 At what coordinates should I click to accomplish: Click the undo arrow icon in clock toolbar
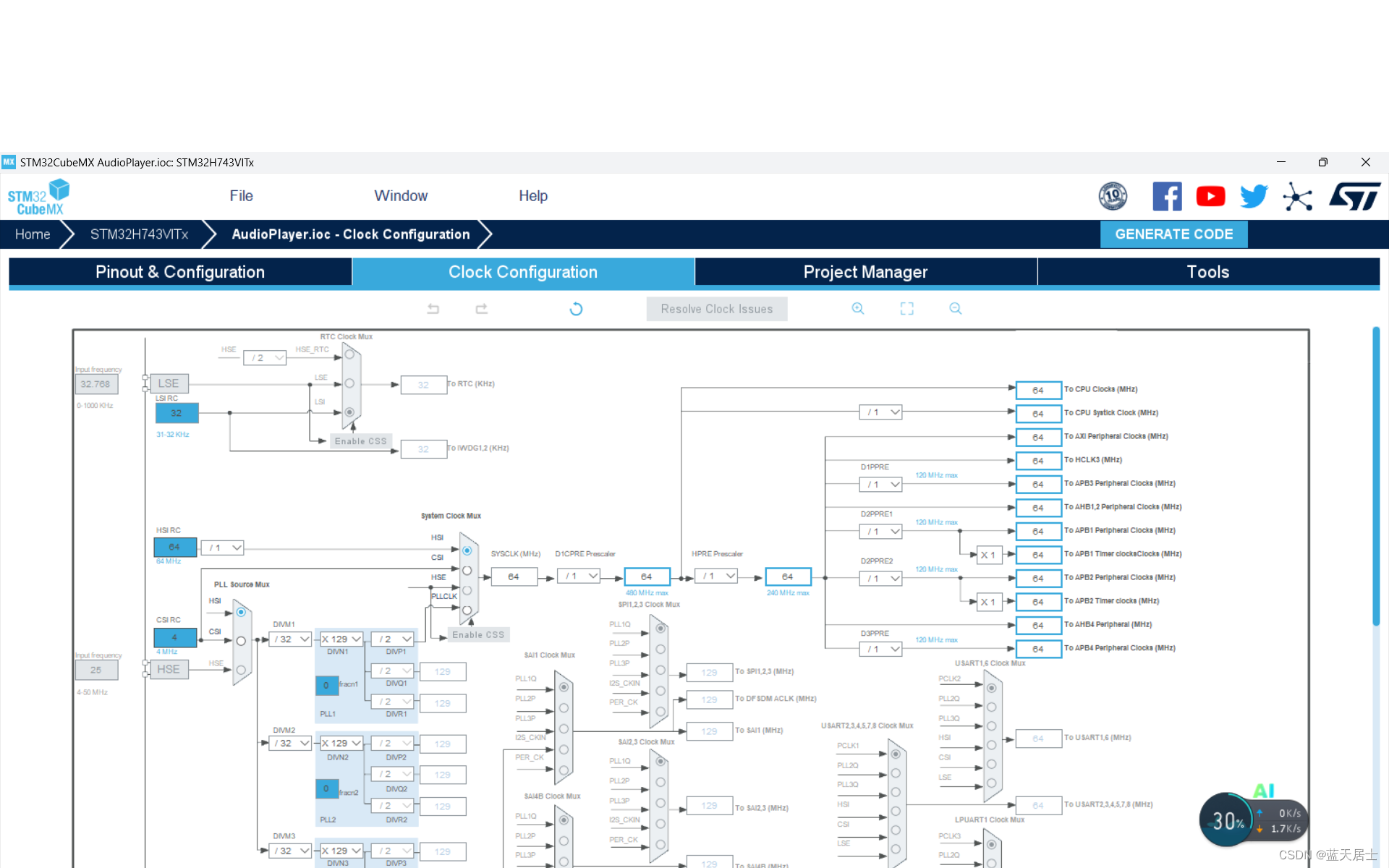point(433,309)
